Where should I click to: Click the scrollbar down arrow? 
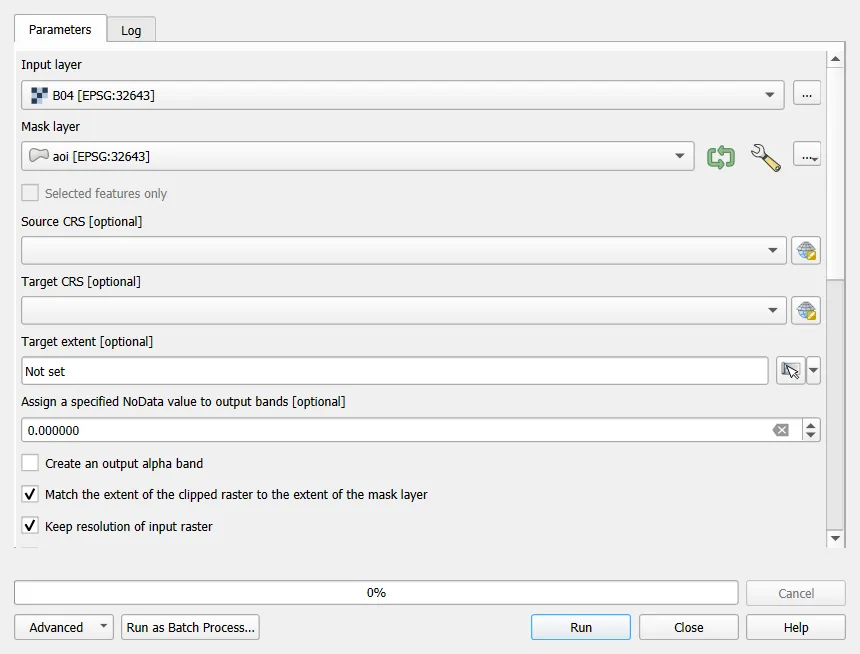835,538
